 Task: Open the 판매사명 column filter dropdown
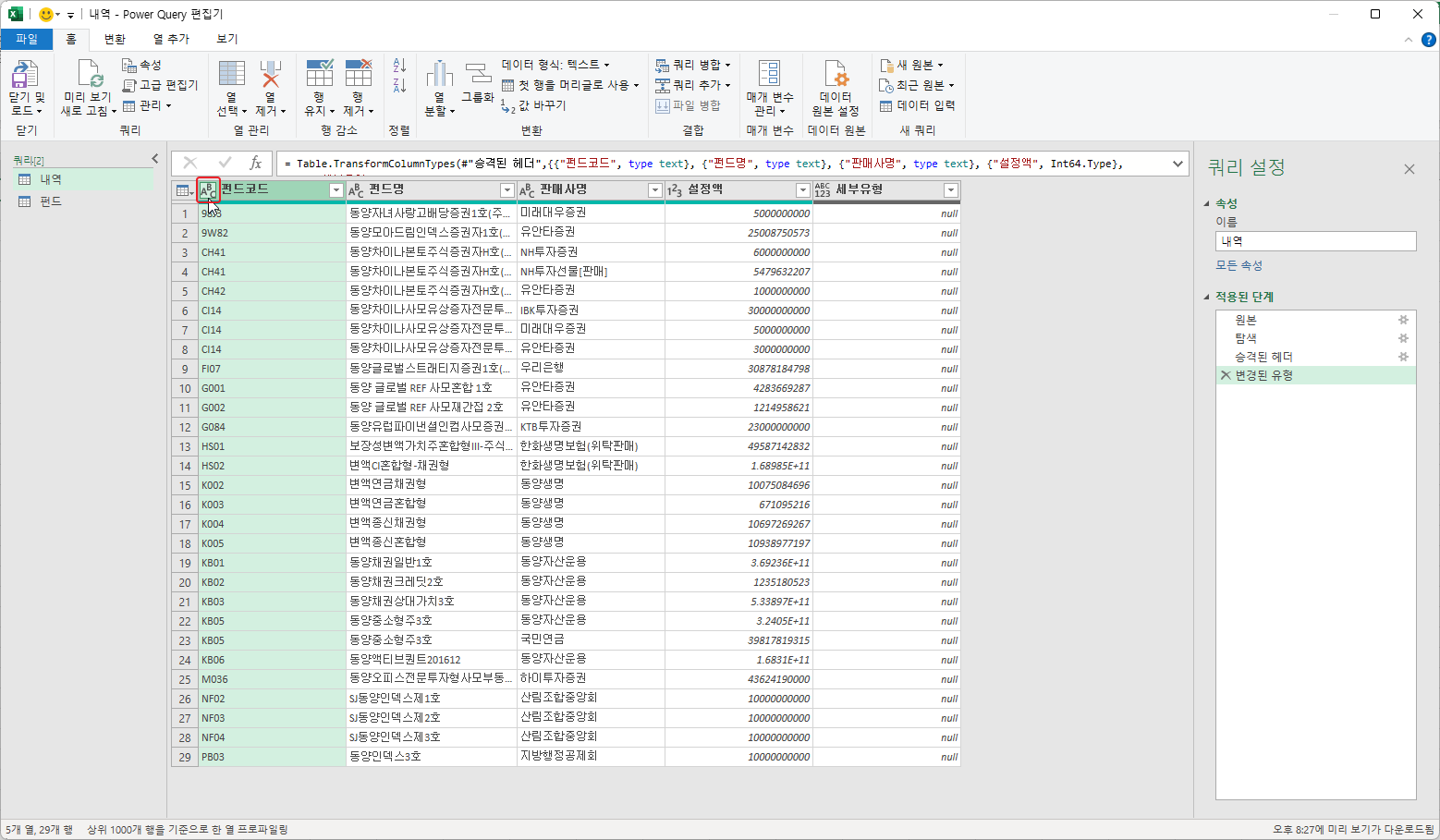pos(654,190)
